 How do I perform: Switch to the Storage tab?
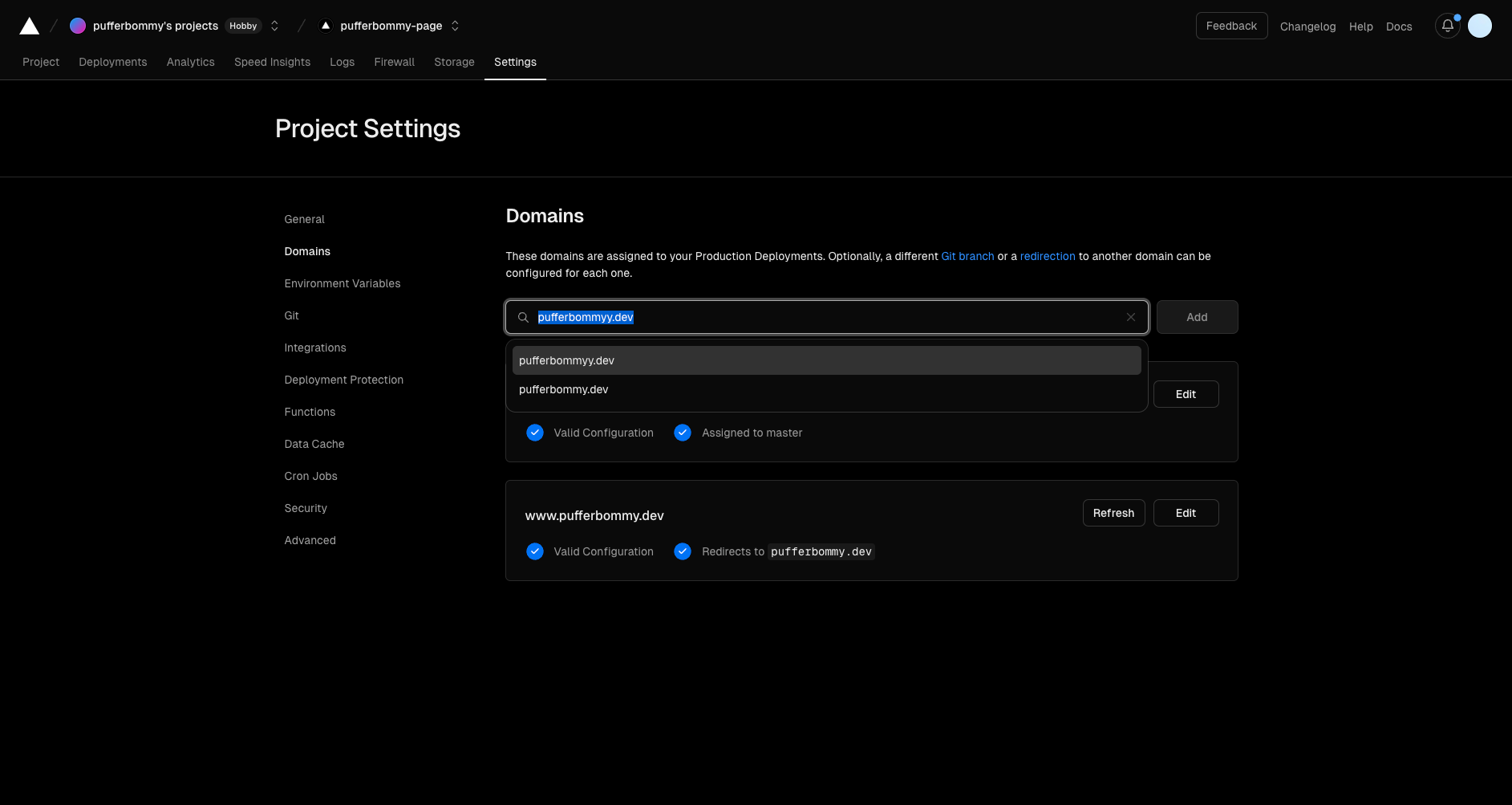(455, 62)
